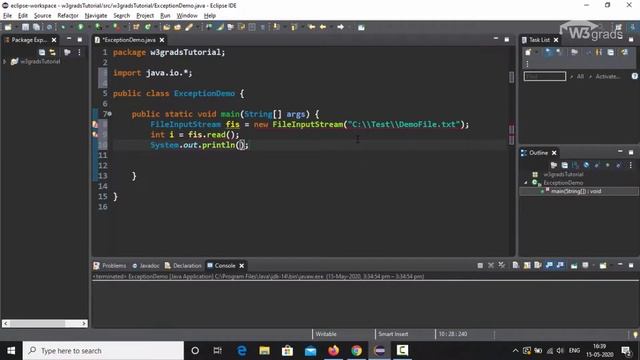Toggle Sort in Outline toolbar
This screenshot has width=640, height=360.
(575, 165)
